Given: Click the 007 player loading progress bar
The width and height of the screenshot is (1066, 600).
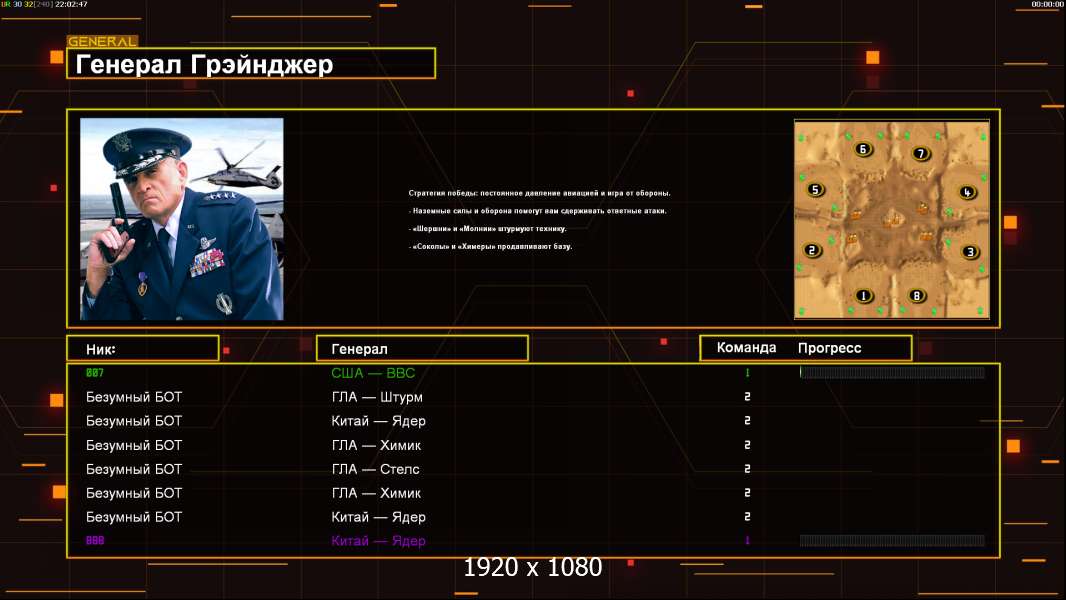Looking at the screenshot, I should click(x=892, y=372).
